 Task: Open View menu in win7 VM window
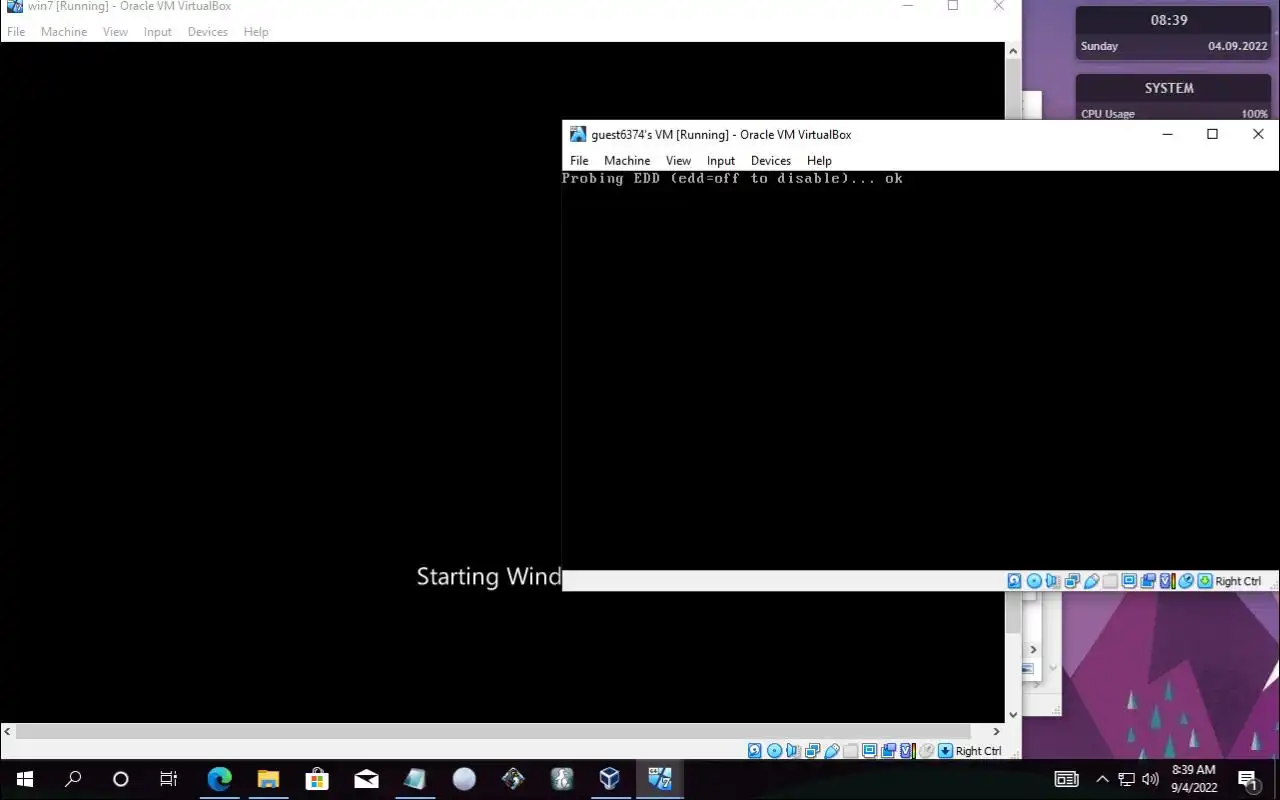point(115,32)
